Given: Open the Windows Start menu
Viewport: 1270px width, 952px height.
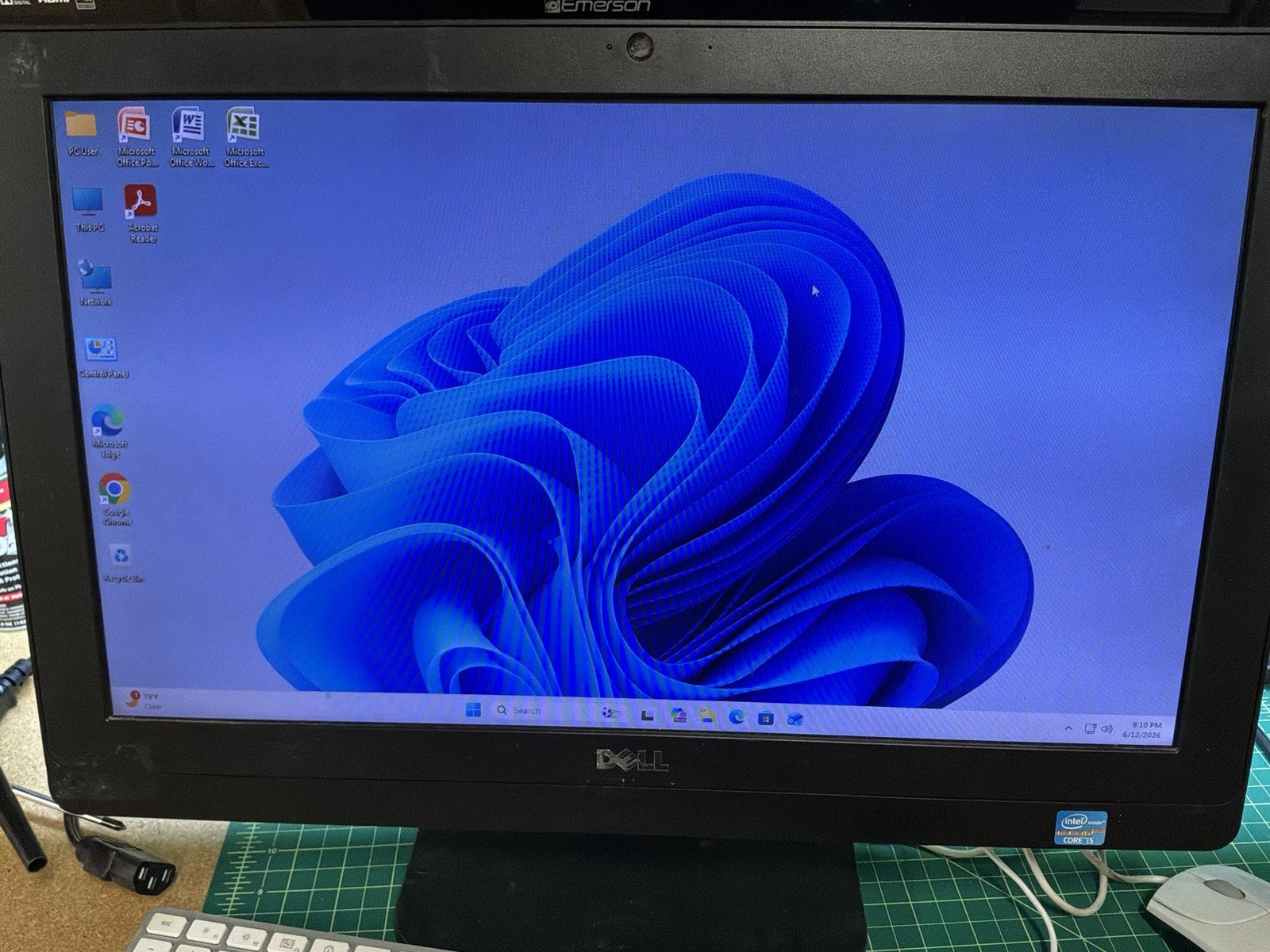Looking at the screenshot, I should (474, 709).
